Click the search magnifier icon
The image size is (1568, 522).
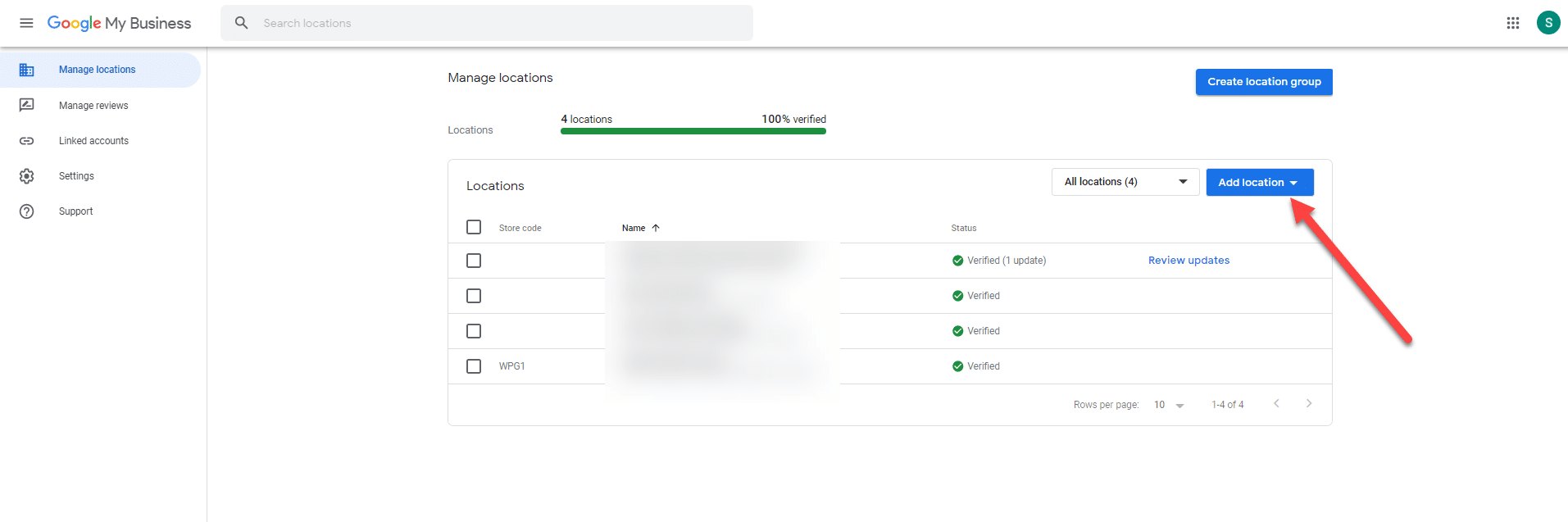(241, 23)
